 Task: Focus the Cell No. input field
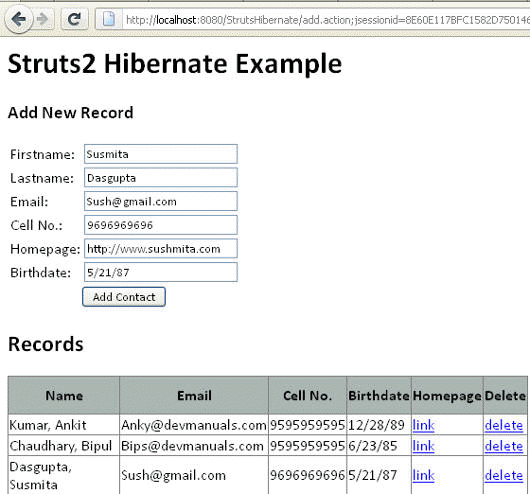click(x=161, y=225)
